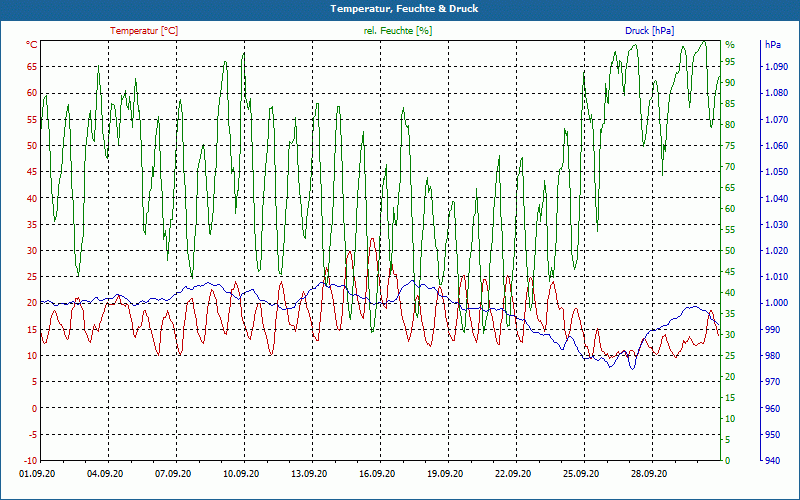800x500 pixels.
Task: Select the blue Druck [hPa] legend label
Action: pos(649,31)
